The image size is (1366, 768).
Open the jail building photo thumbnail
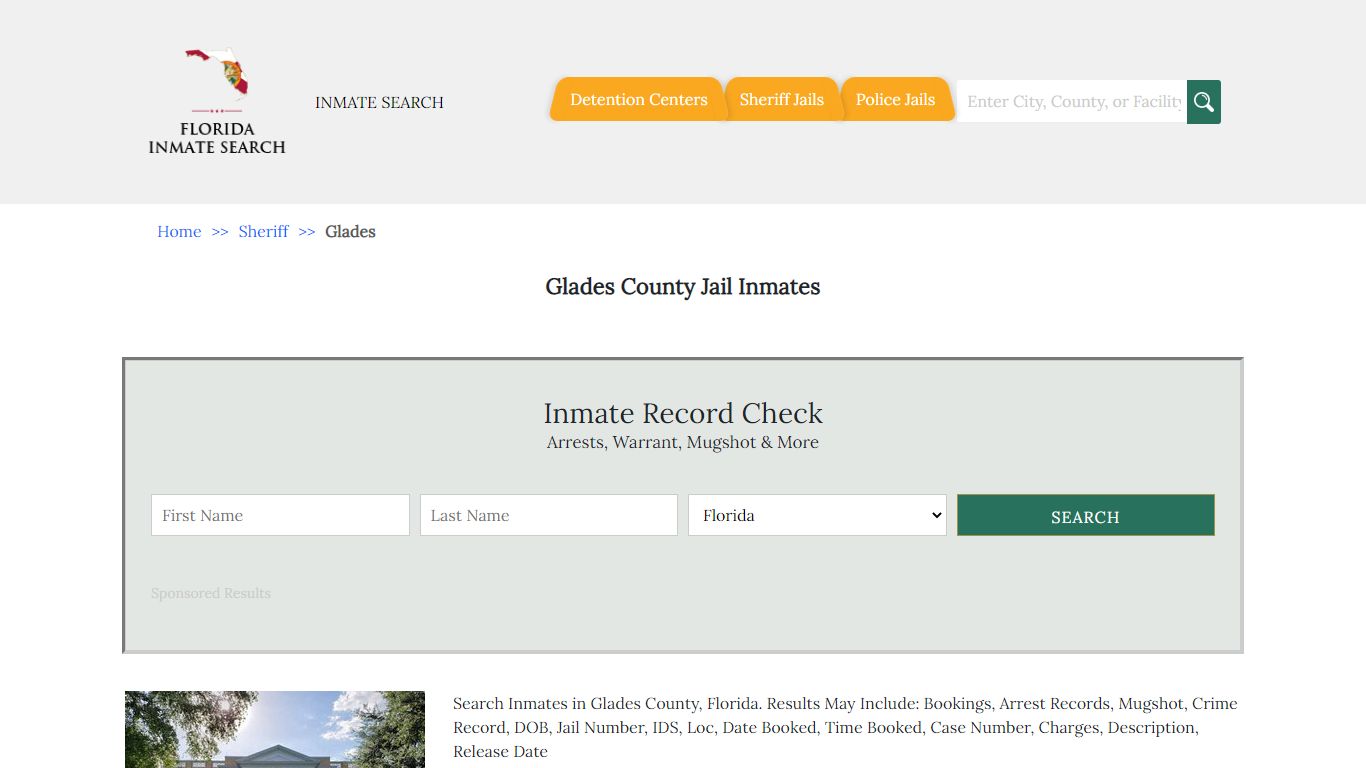(275, 729)
